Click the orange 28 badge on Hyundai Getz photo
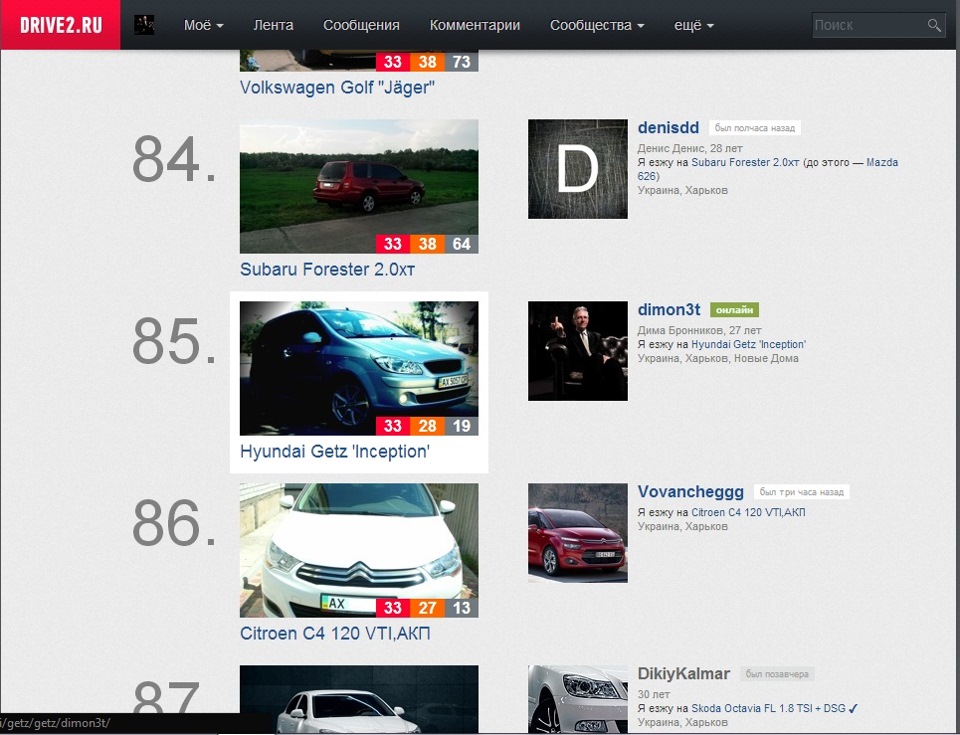Image resolution: width=960 pixels, height=735 pixels. pyautogui.click(x=427, y=426)
